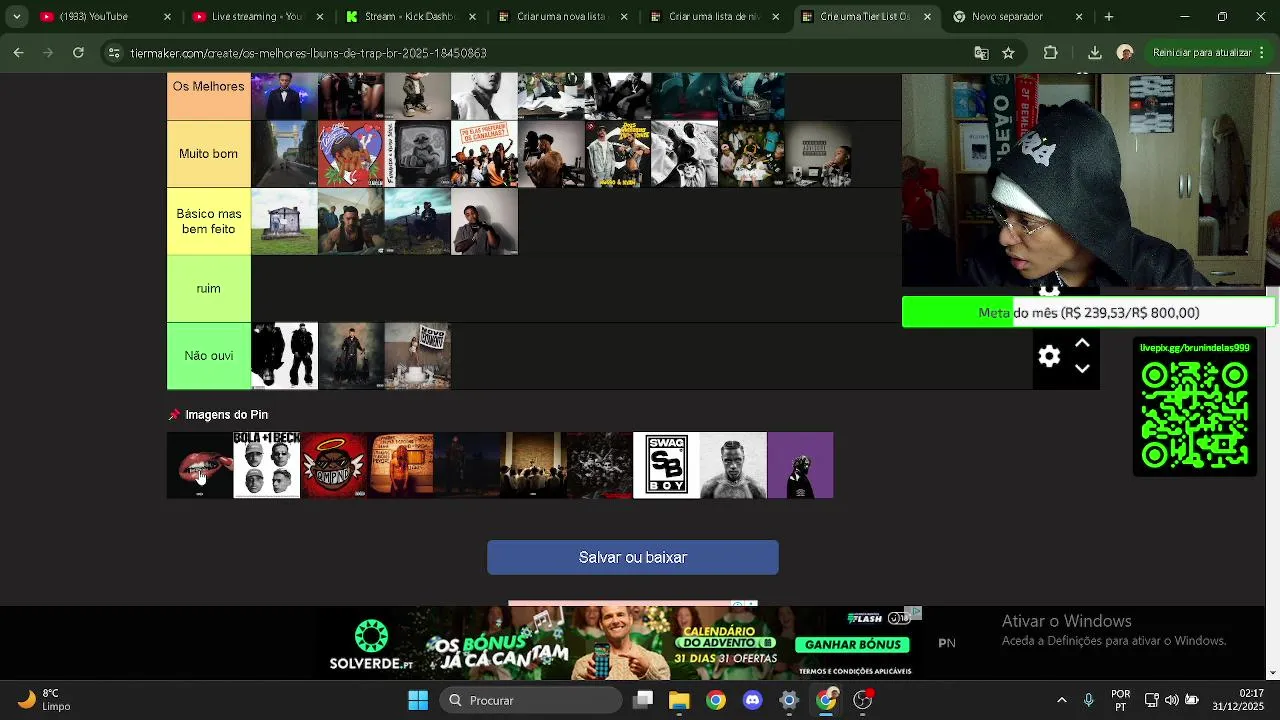Bookmark this page with the star icon
This screenshot has height=720, width=1280.
click(x=1008, y=53)
